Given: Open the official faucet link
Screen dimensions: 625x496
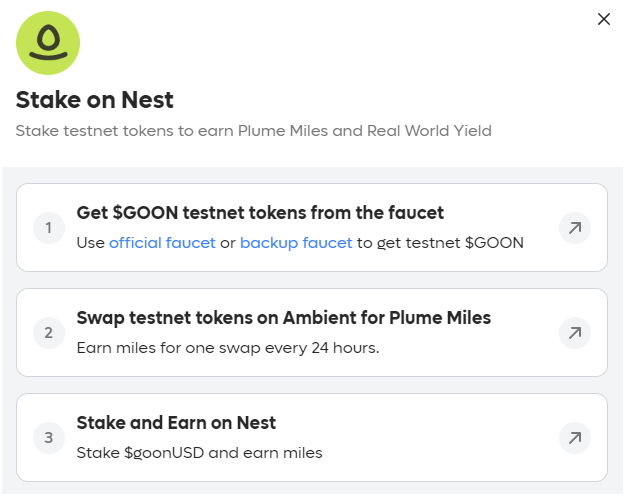Looking at the screenshot, I should 162,242.
